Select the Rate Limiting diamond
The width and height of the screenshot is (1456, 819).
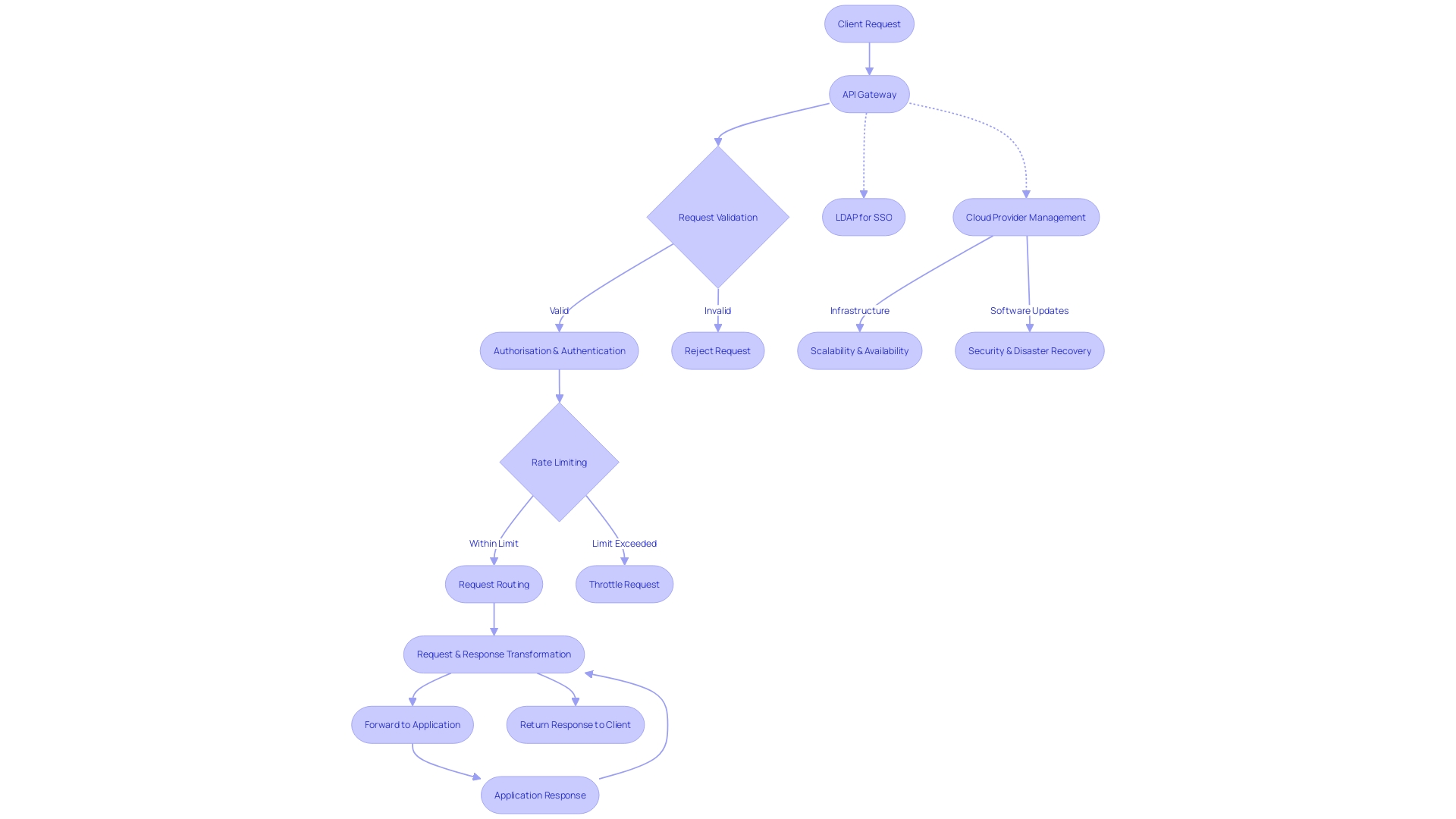pos(559,461)
